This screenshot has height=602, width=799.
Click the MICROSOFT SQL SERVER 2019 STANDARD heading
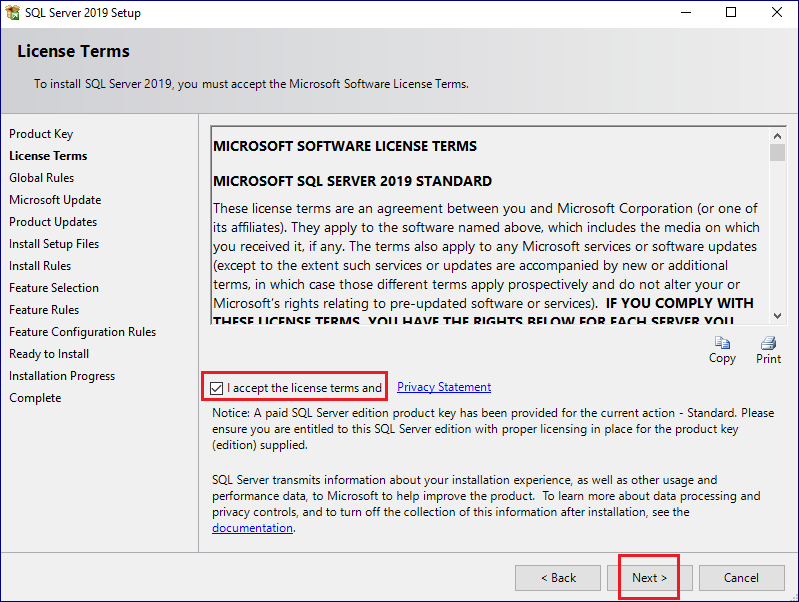pyautogui.click(x=353, y=181)
